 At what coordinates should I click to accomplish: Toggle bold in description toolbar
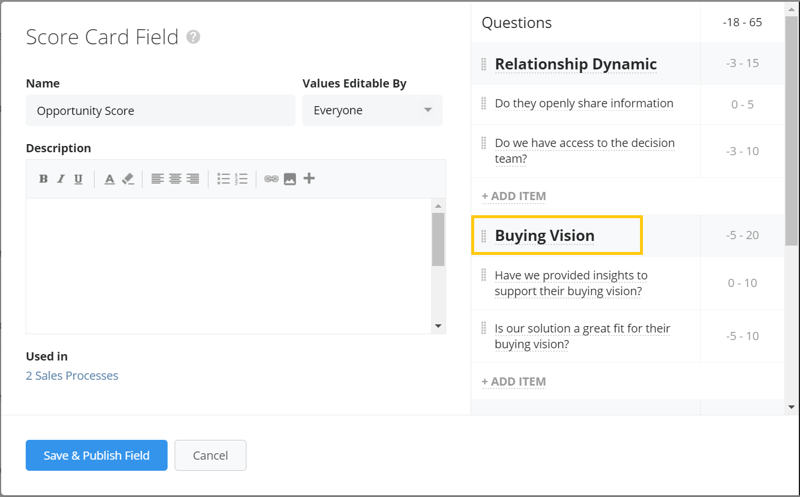pyautogui.click(x=43, y=179)
